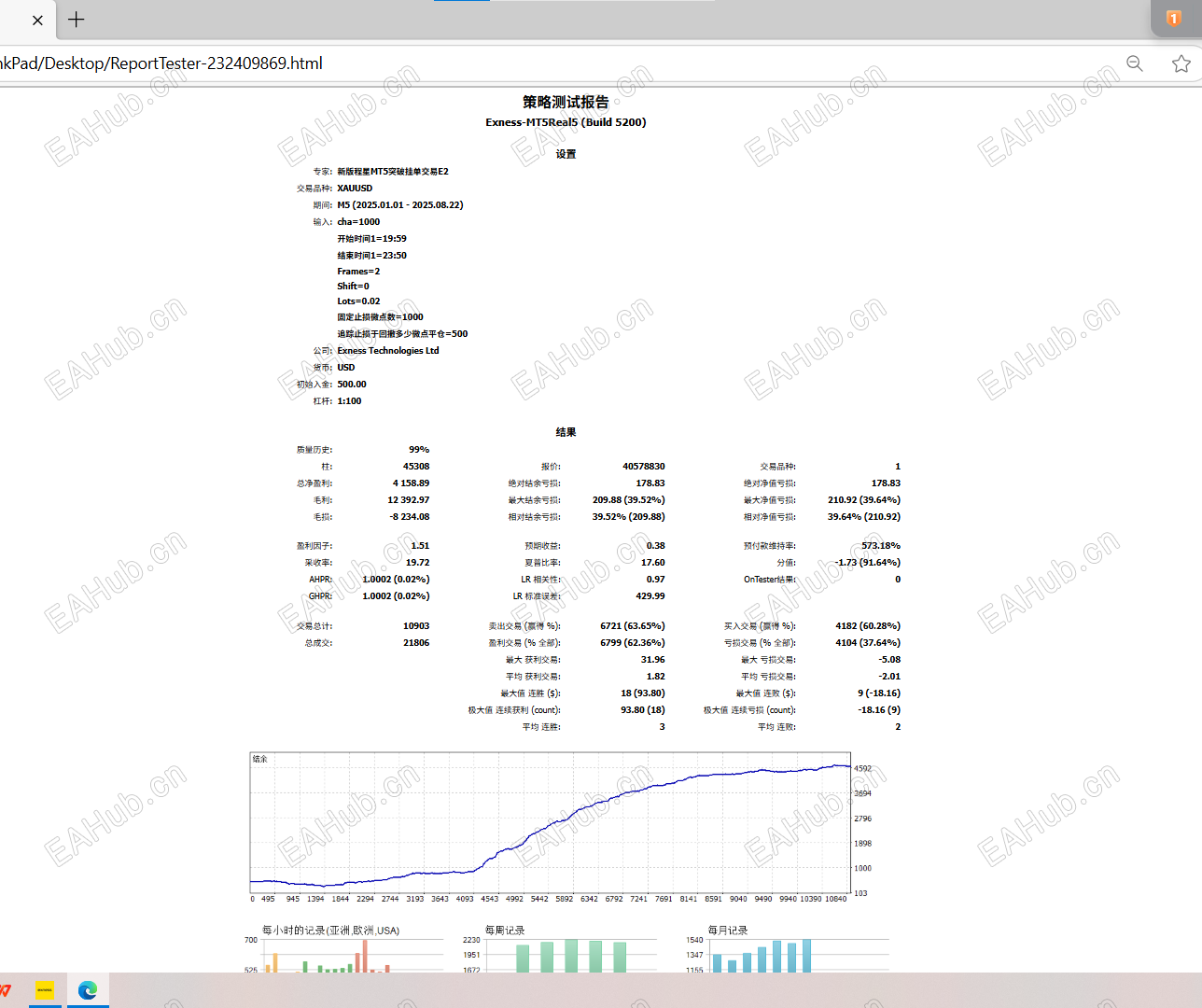Click largest loss trade value -5.08
The width and height of the screenshot is (1202, 1008).
pos(889,660)
